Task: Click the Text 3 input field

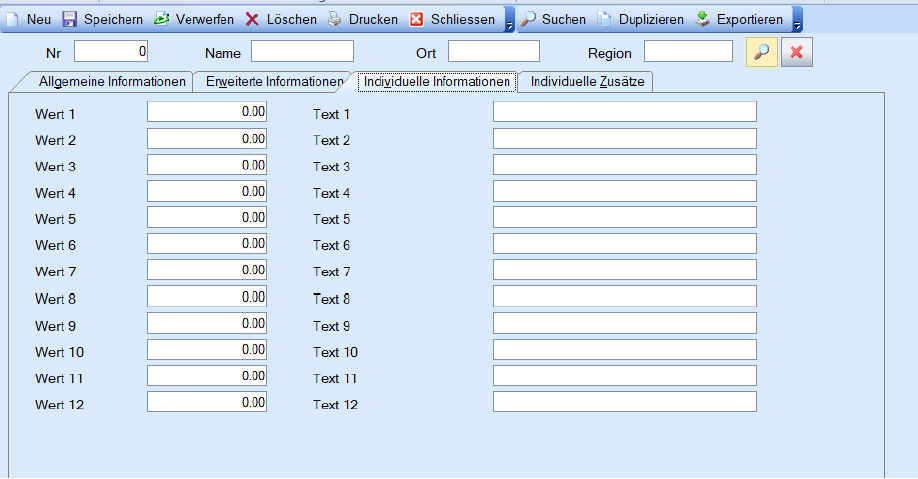Action: coord(625,165)
